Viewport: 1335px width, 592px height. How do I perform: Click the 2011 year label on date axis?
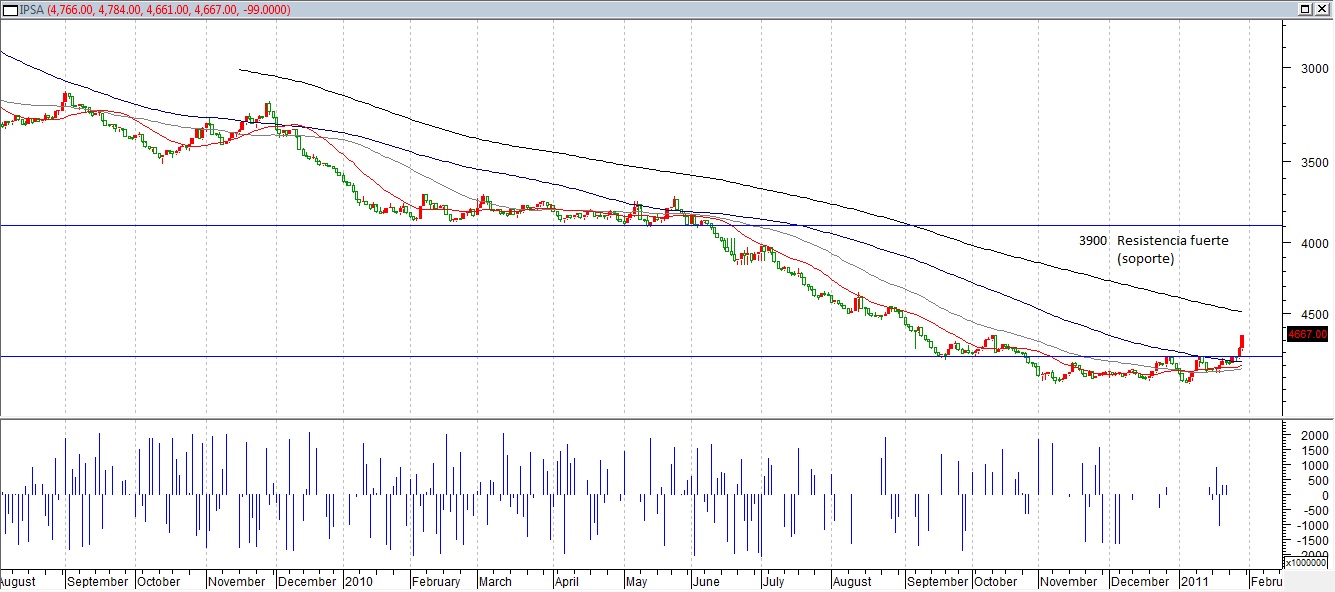[x=1194, y=582]
